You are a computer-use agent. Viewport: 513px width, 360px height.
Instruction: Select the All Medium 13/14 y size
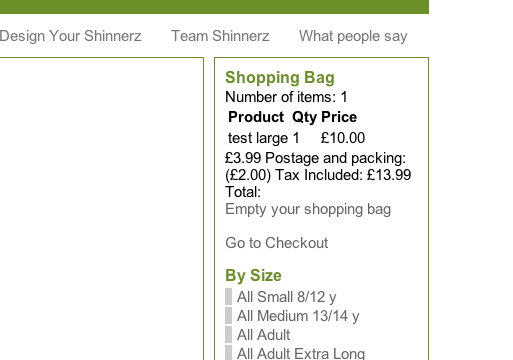tap(298, 316)
